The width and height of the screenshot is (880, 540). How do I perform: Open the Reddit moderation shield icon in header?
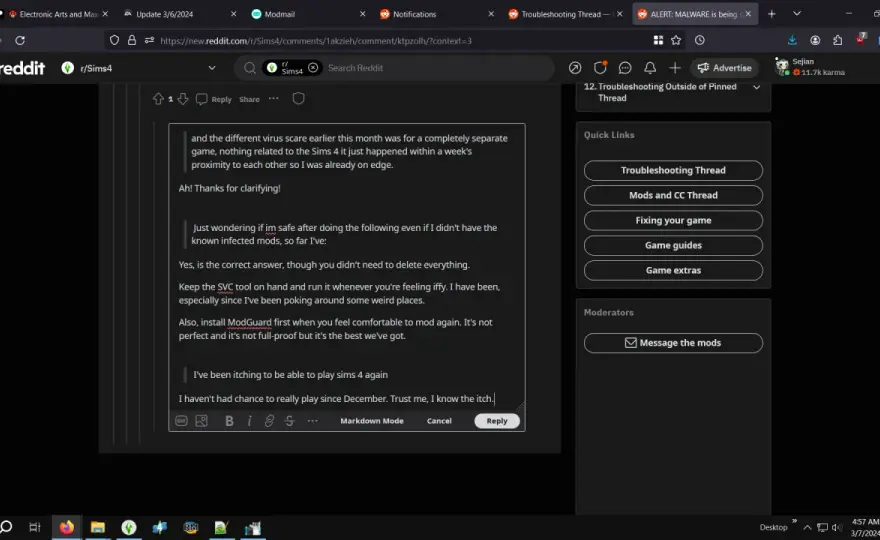point(600,68)
